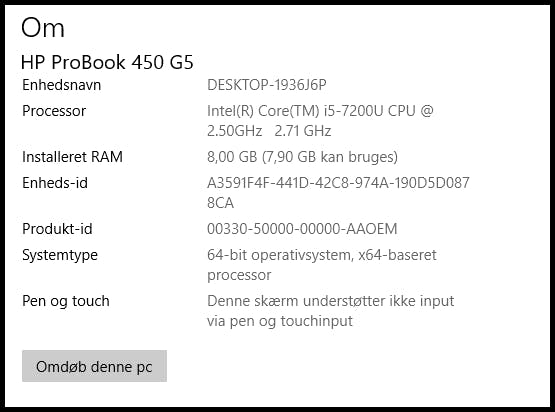555x412 pixels.
Task: Select the Processor label
Action: pyautogui.click(x=54, y=111)
